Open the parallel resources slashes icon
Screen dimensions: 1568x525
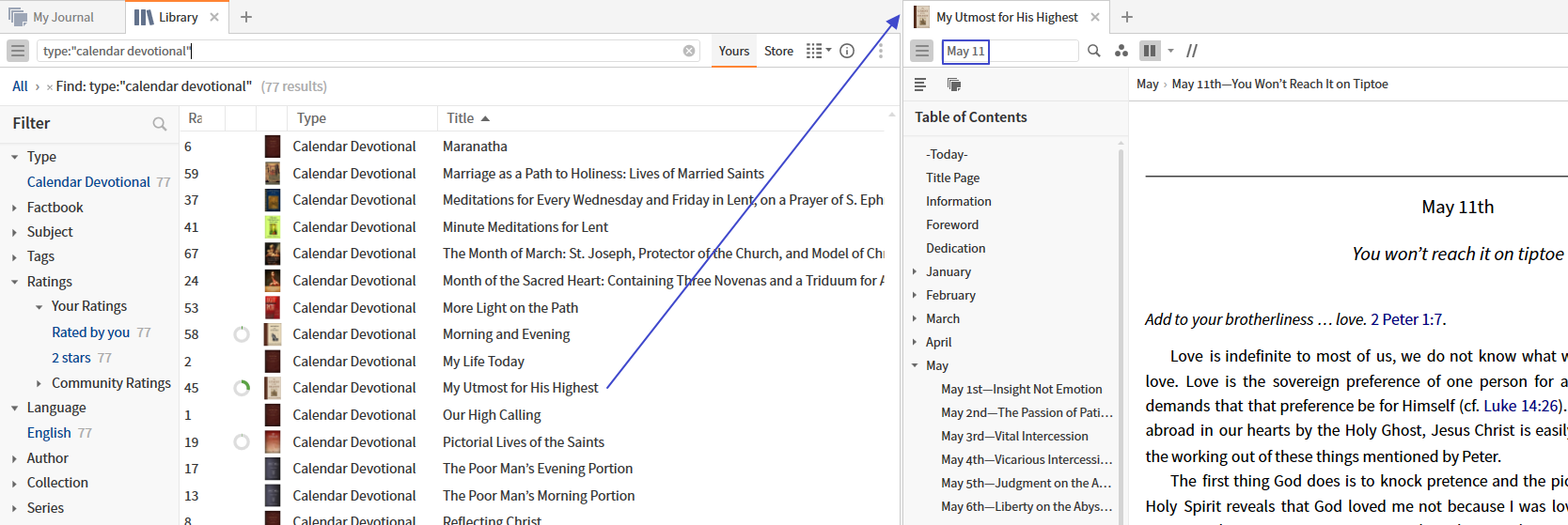(x=1192, y=51)
